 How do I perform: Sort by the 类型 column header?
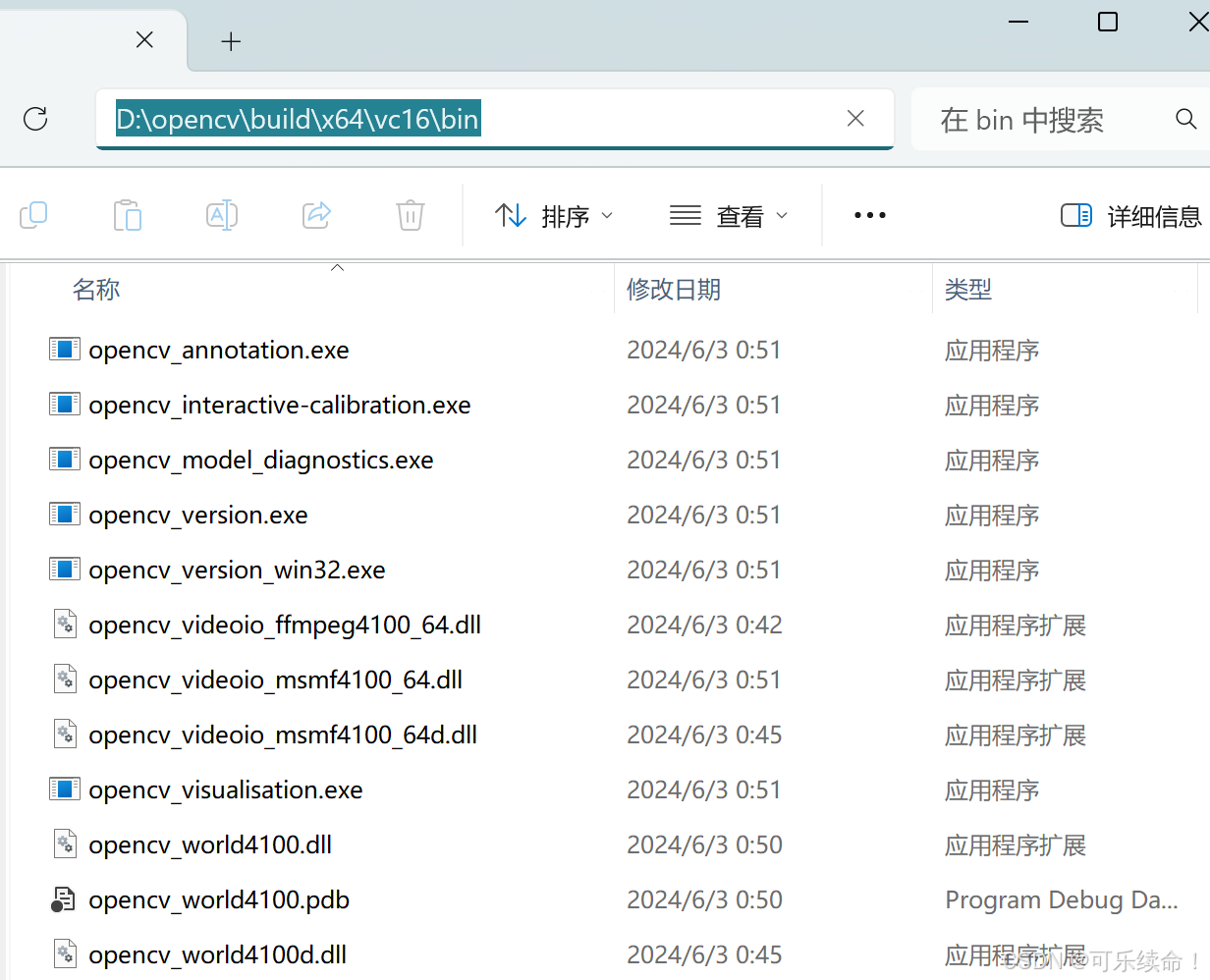[968, 290]
